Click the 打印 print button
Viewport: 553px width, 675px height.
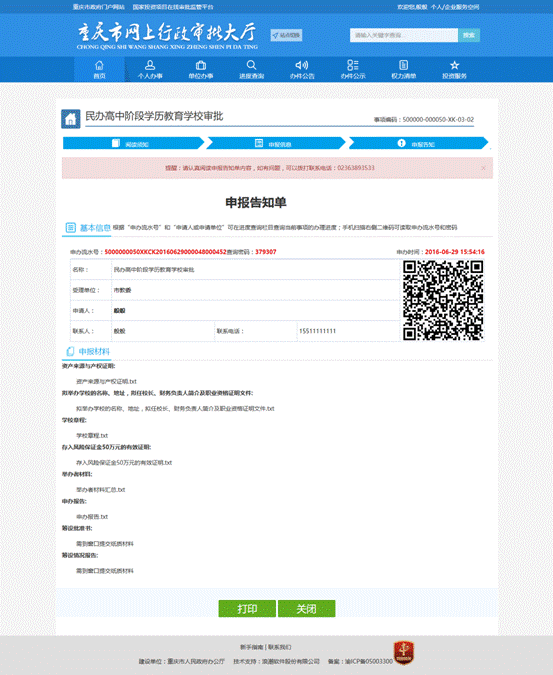(x=247, y=608)
